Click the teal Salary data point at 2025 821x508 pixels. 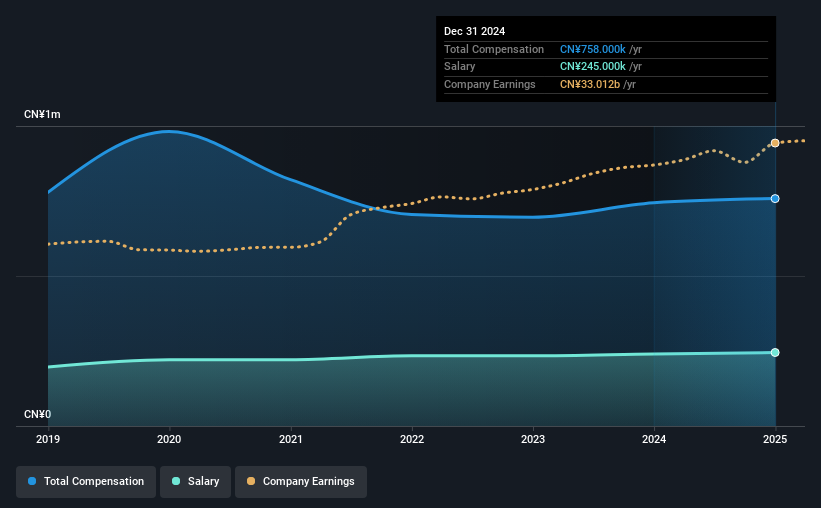point(775,352)
